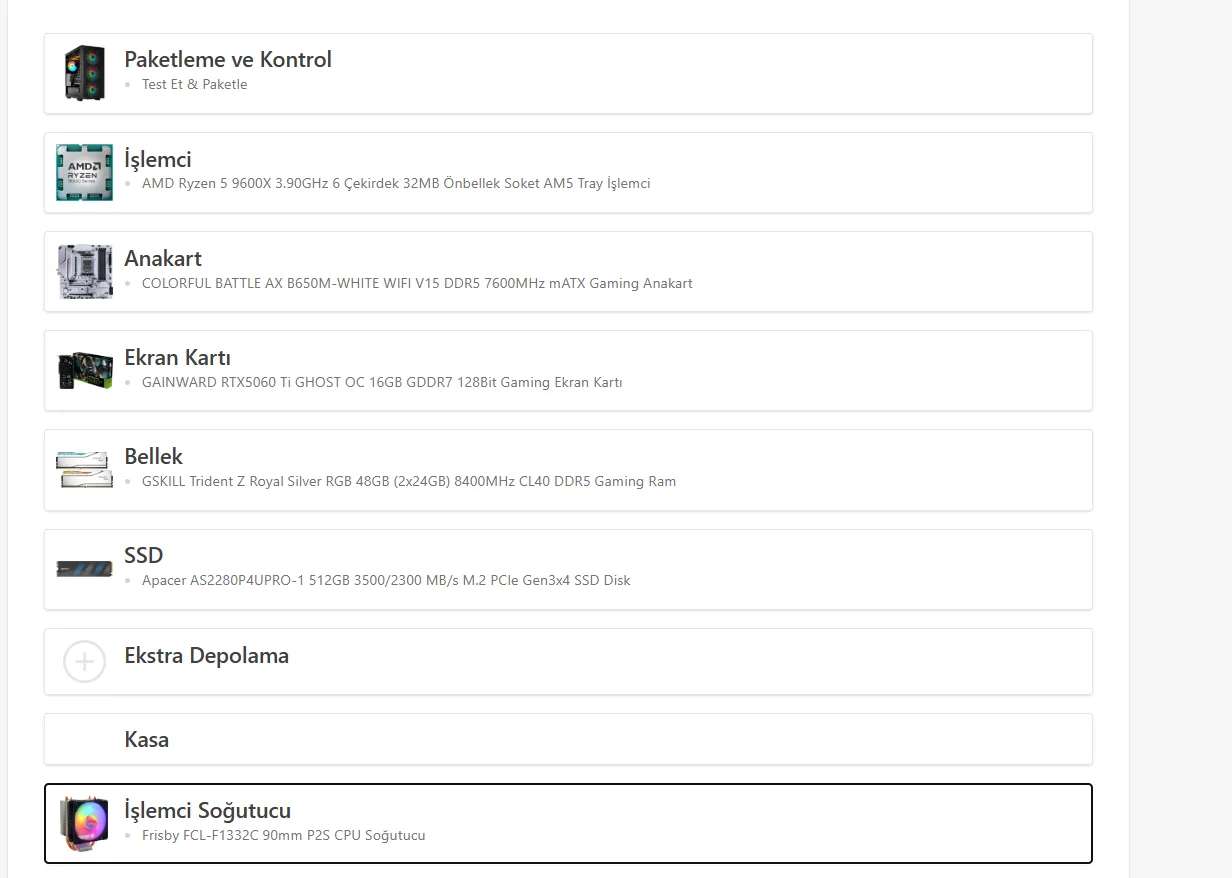Click the PC case icon for Paketleme ve Kontrol

click(x=85, y=73)
